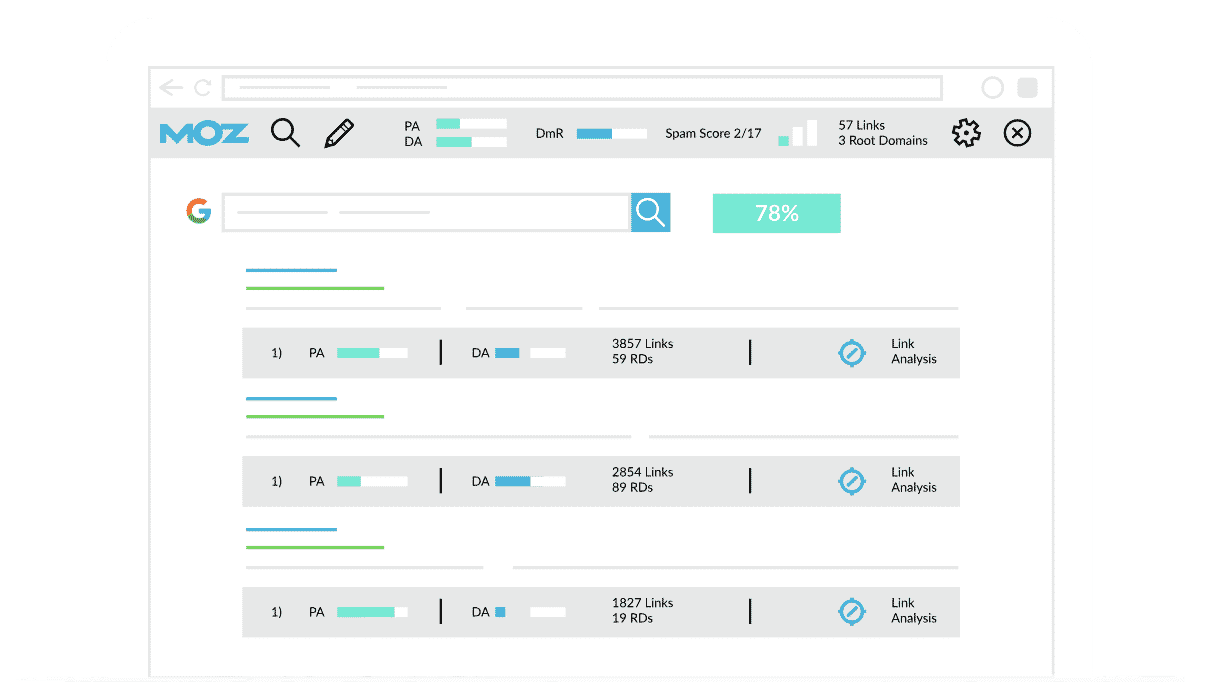
Task: Select the pencil highlight tool in MozBar
Action: click(x=339, y=133)
